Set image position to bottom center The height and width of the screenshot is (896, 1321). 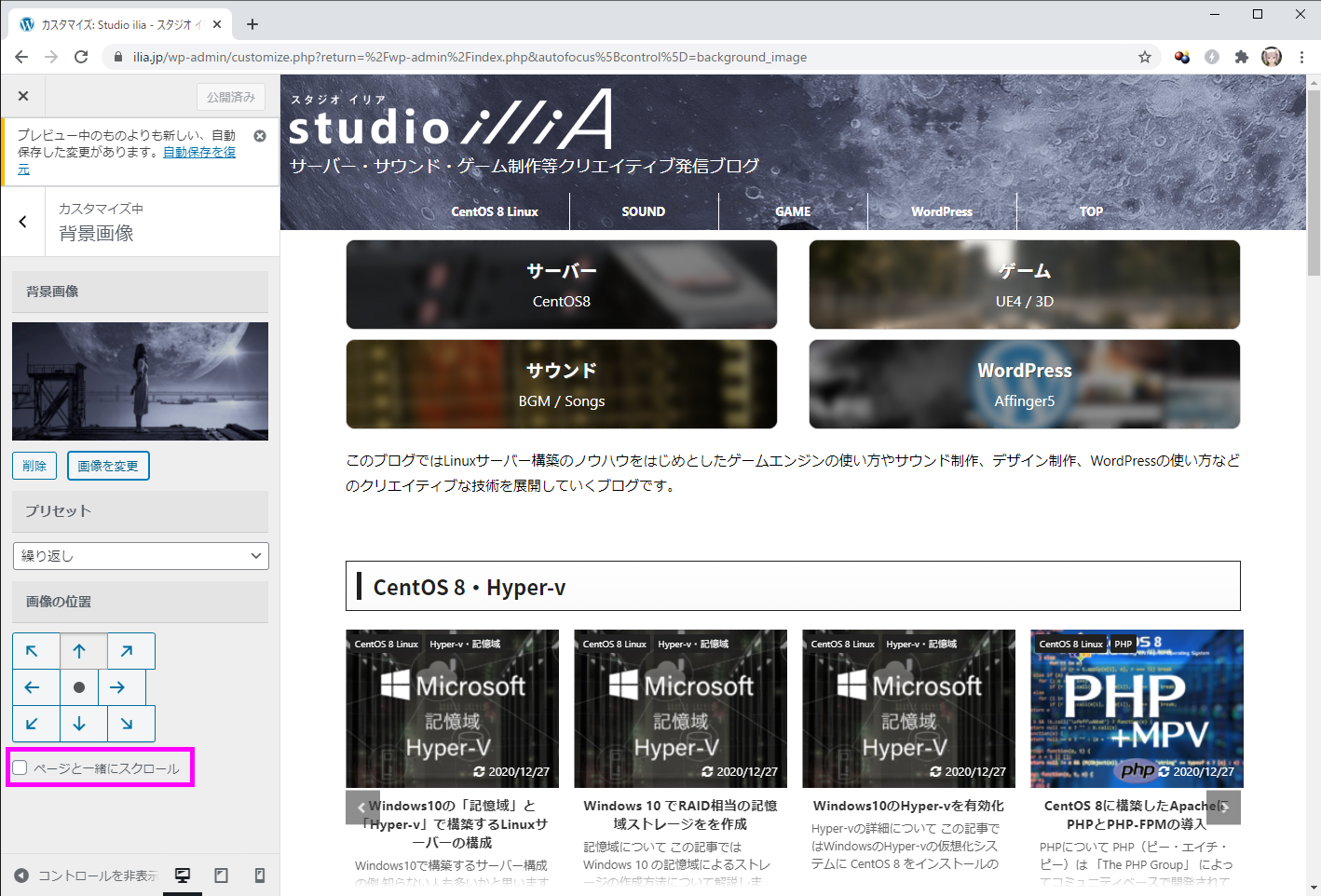(84, 724)
